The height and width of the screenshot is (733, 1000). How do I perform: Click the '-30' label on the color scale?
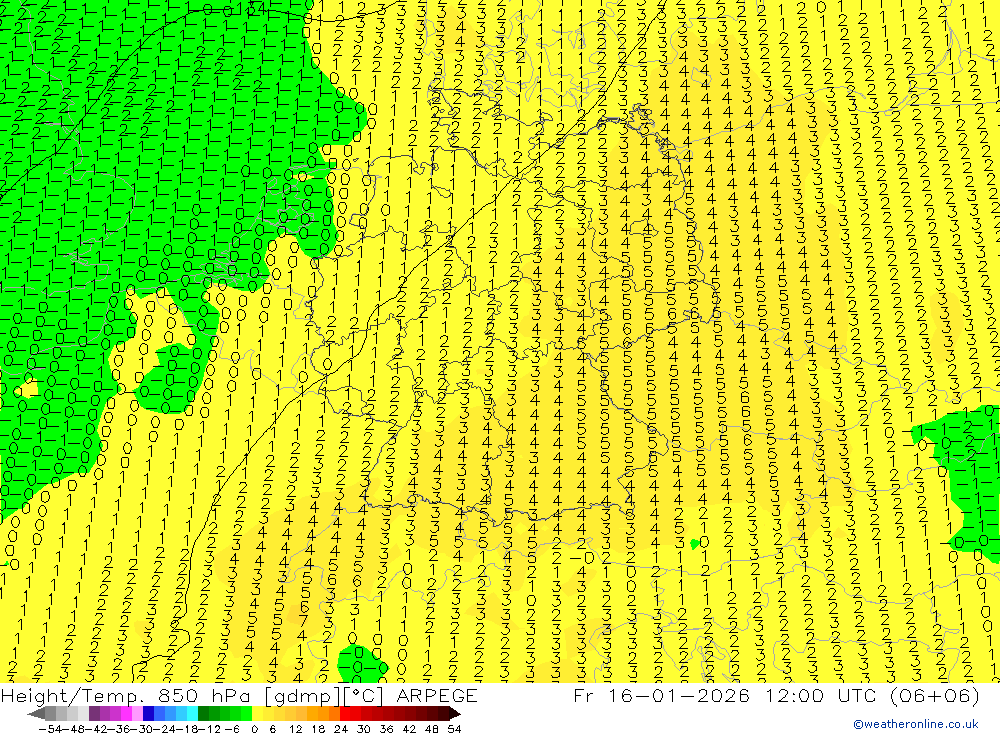pyautogui.click(x=142, y=729)
